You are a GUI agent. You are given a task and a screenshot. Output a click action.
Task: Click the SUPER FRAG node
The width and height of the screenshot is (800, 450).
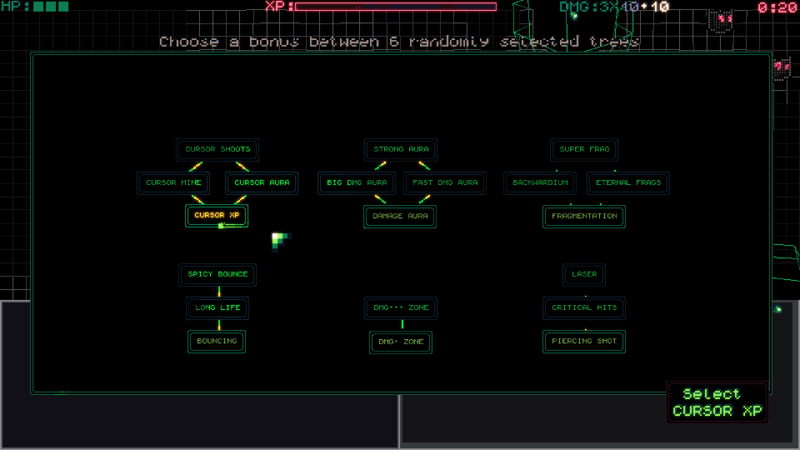[584, 149]
